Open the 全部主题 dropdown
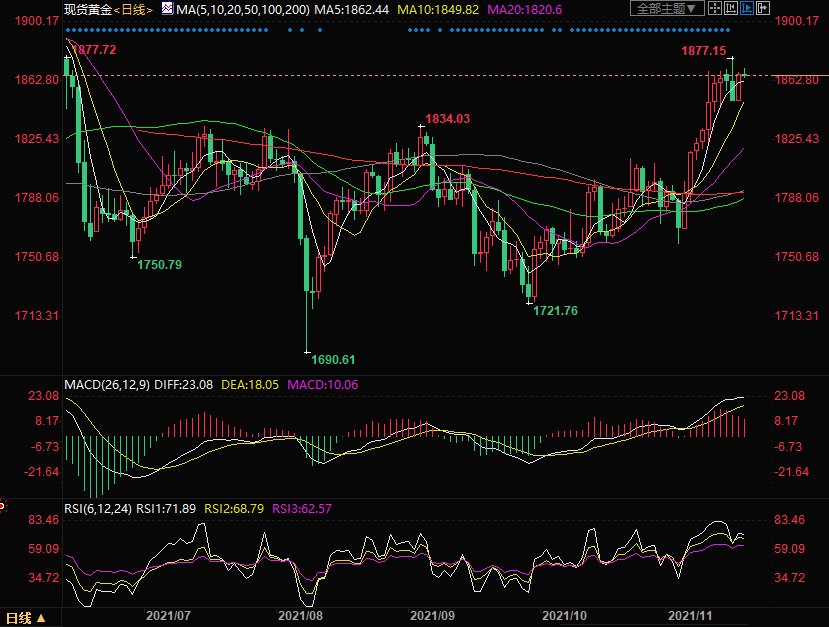The image size is (829, 627). (666, 9)
